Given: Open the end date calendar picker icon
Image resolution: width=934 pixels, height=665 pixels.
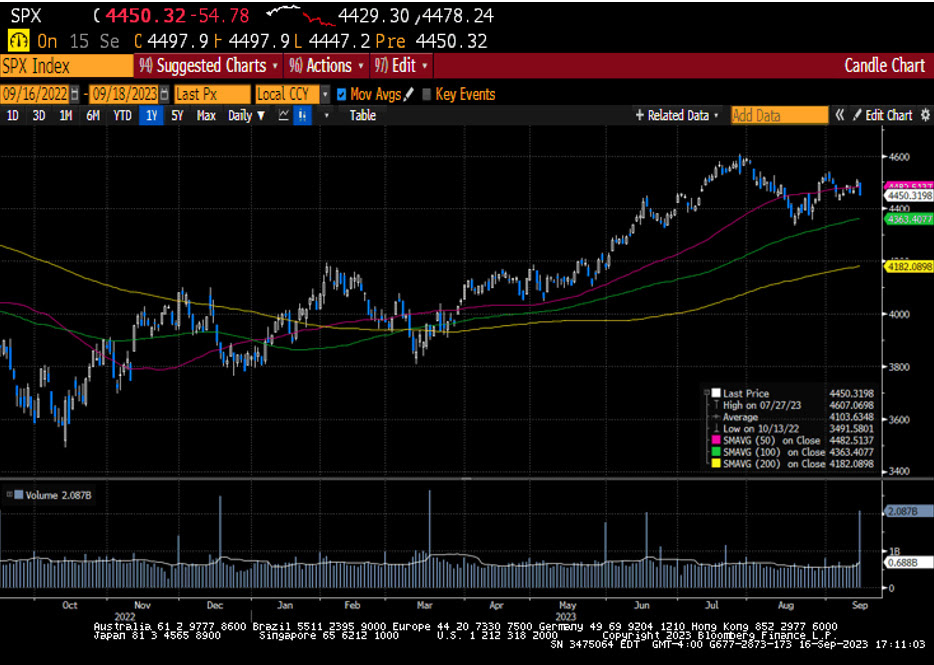Looking at the screenshot, I should click(x=164, y=94).
